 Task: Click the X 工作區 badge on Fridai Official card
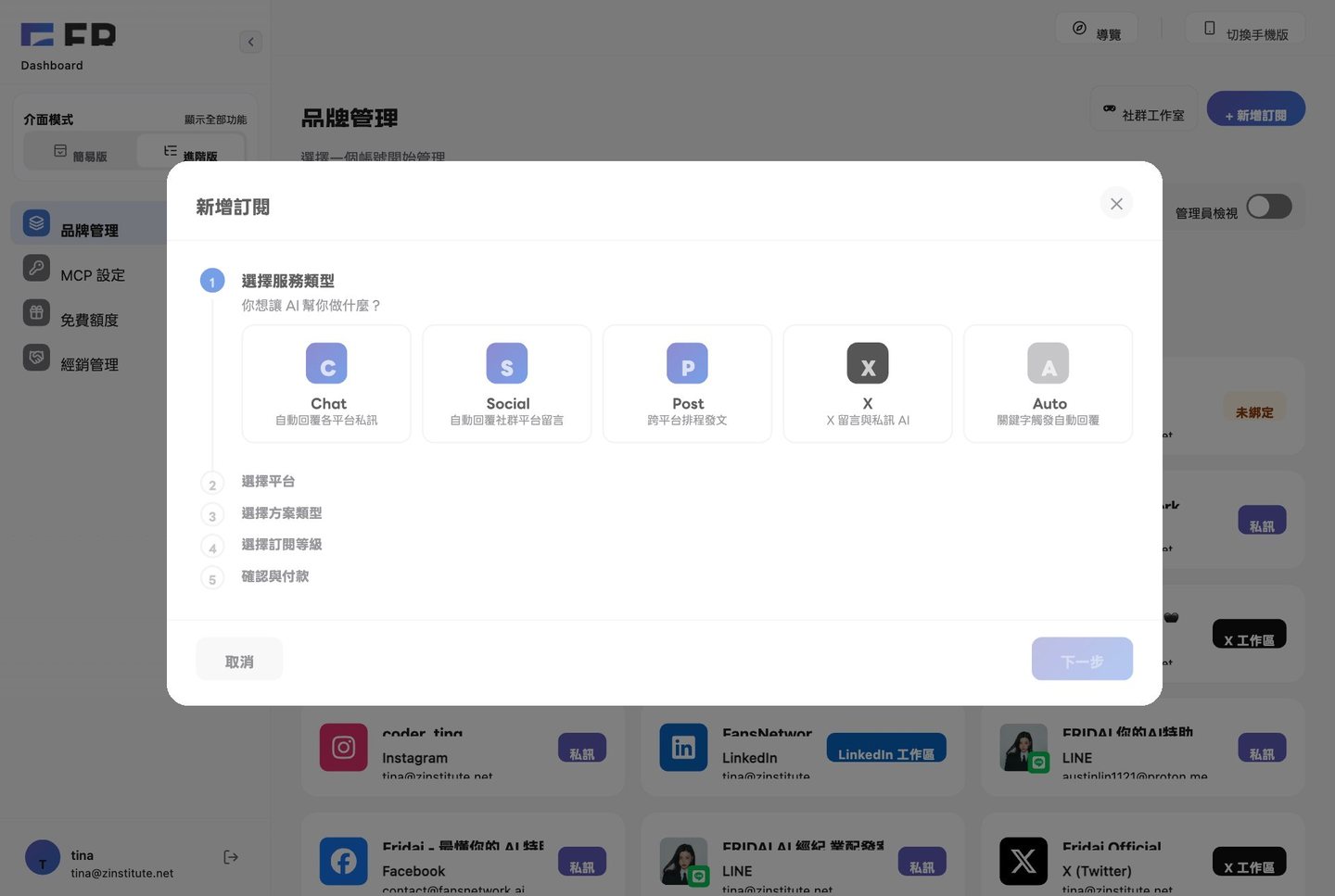[x=1249, y=863]
